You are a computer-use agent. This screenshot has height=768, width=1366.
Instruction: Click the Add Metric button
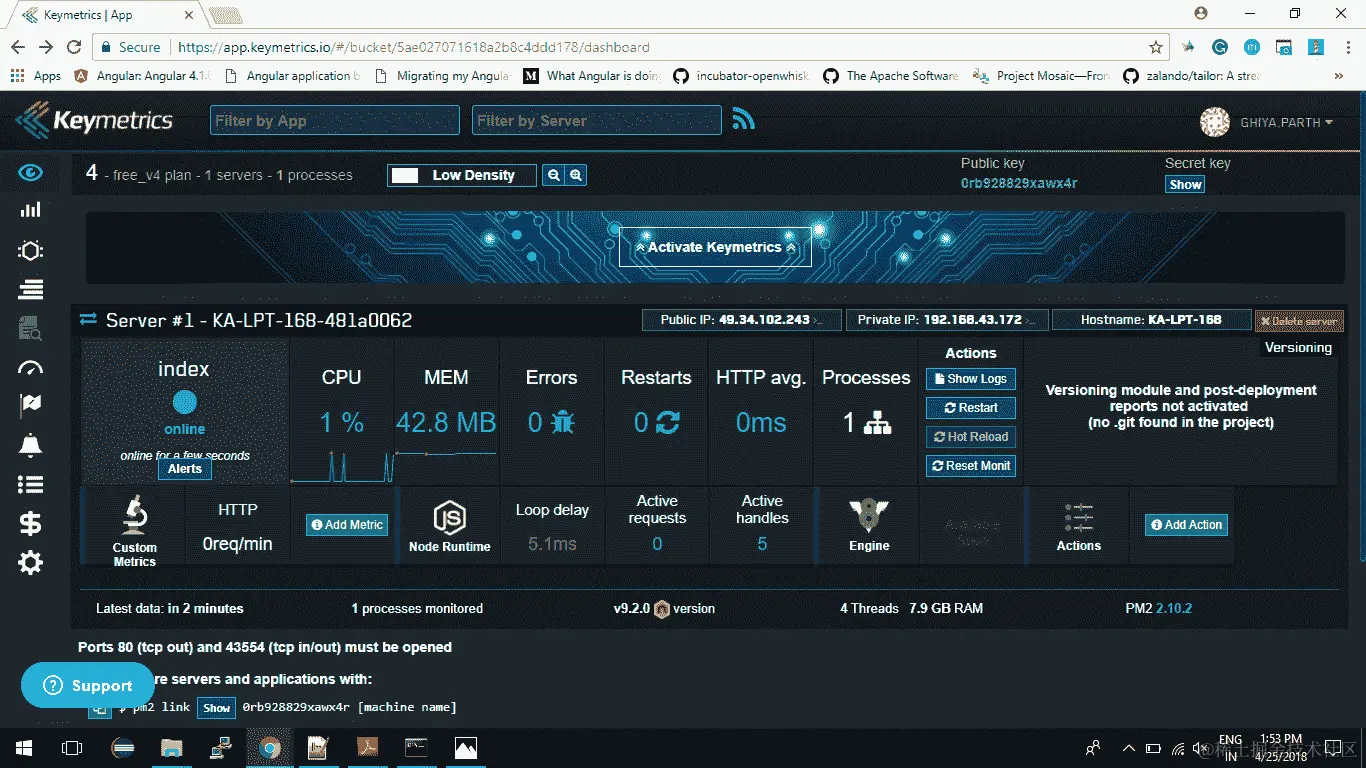(347, 525)
